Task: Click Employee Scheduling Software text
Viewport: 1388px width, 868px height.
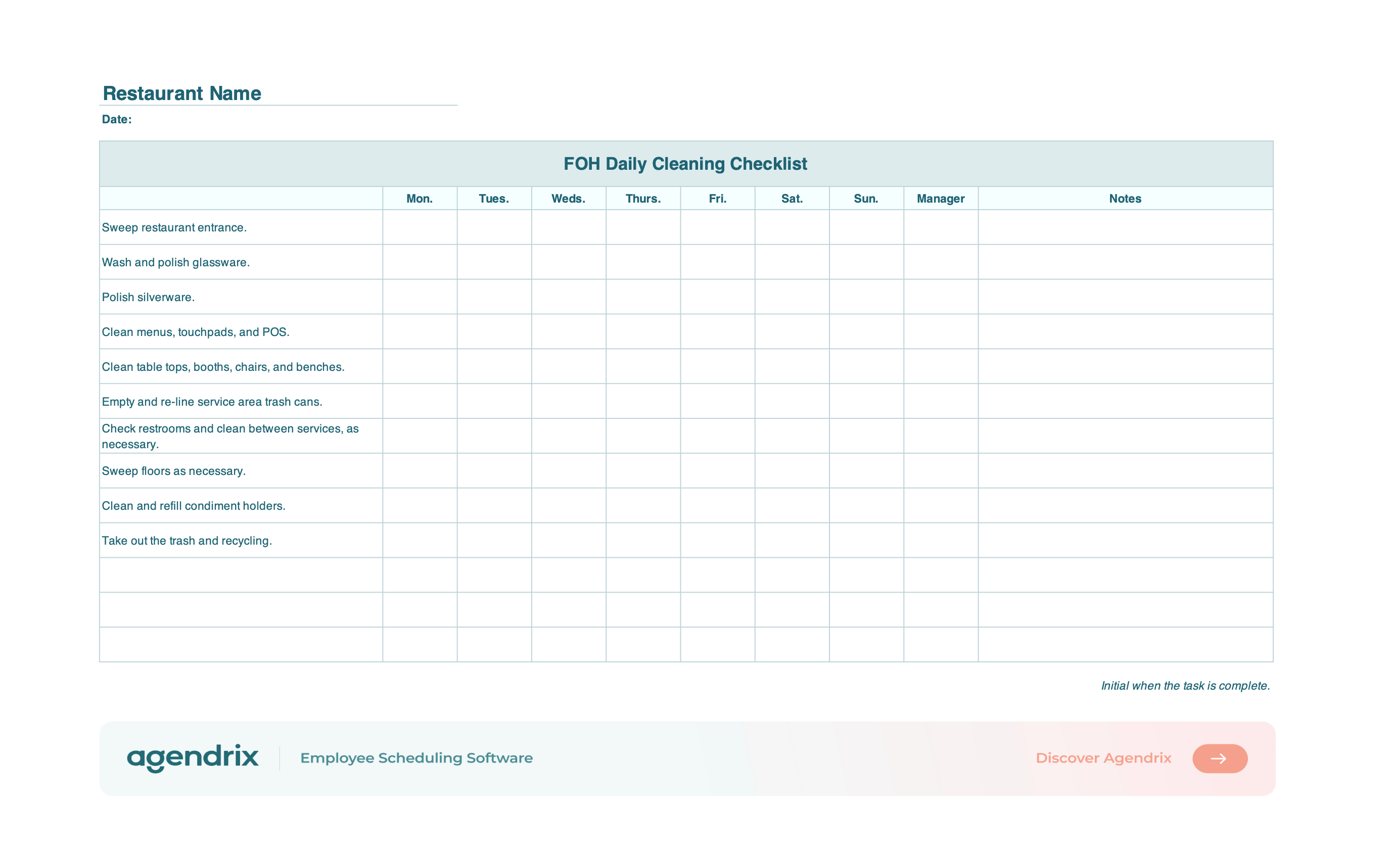Action: click(417, 758)
